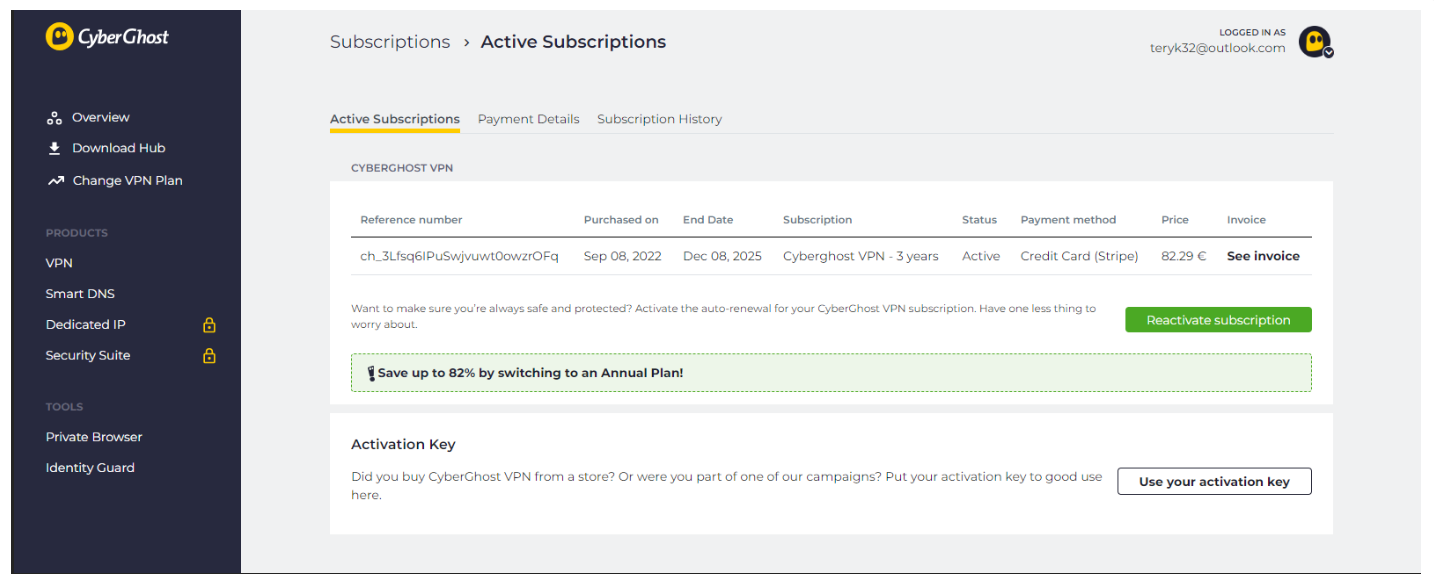This screenshot has height=585, width=1434.
Task: Click the 82.29 € price value
Action: click(x=1184, y=256)
